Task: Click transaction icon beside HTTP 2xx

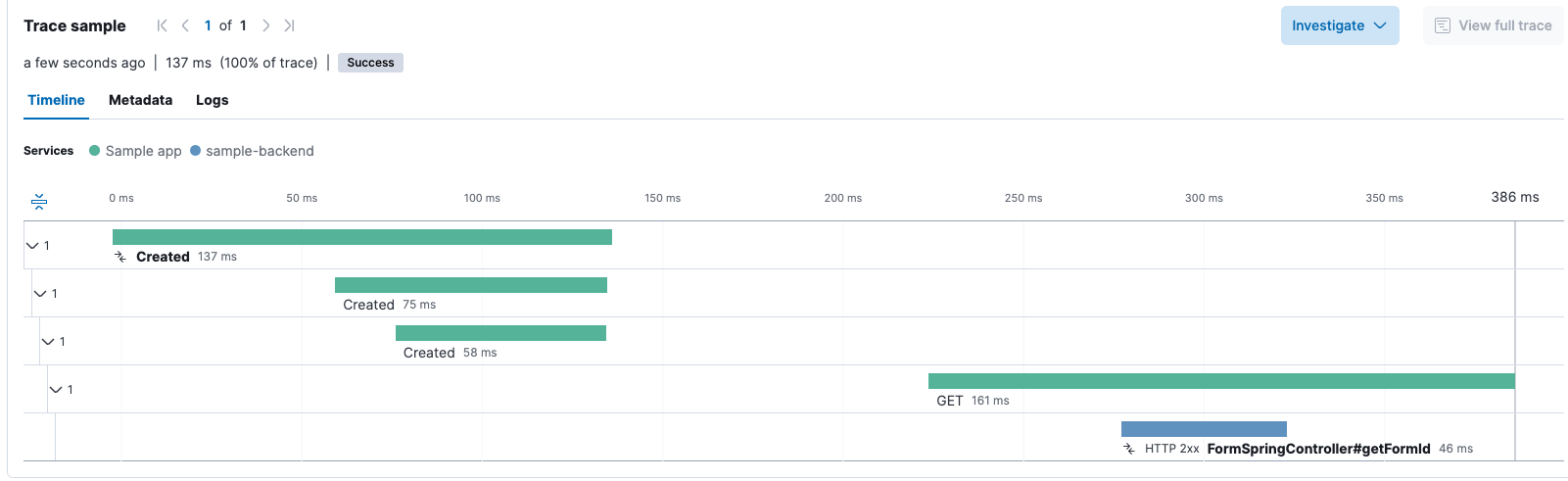Action: [x=1129, y=449]
